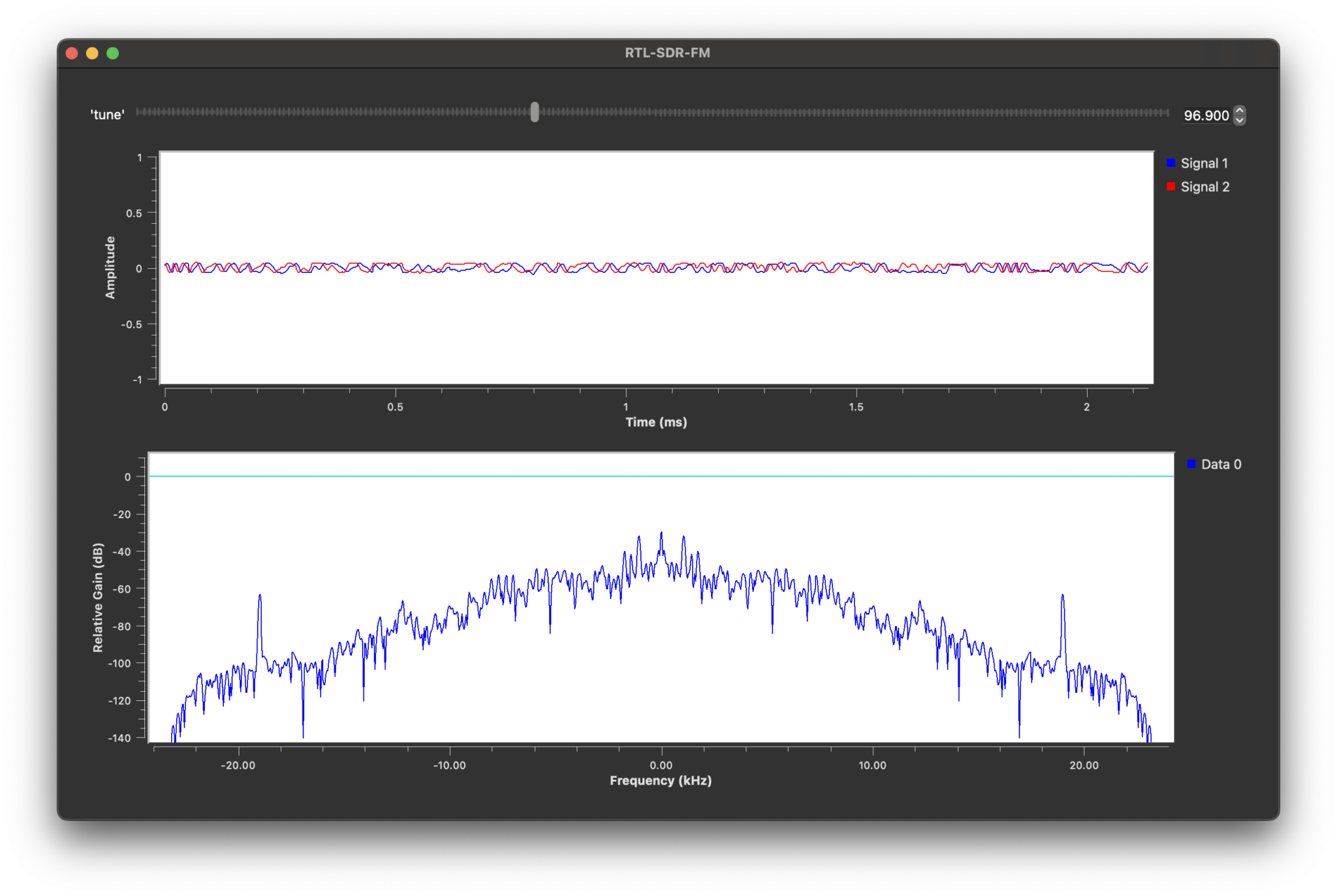Click the right spectrum peak near 19 kHz
The image size is (1337, 896).
point(1062,596)
